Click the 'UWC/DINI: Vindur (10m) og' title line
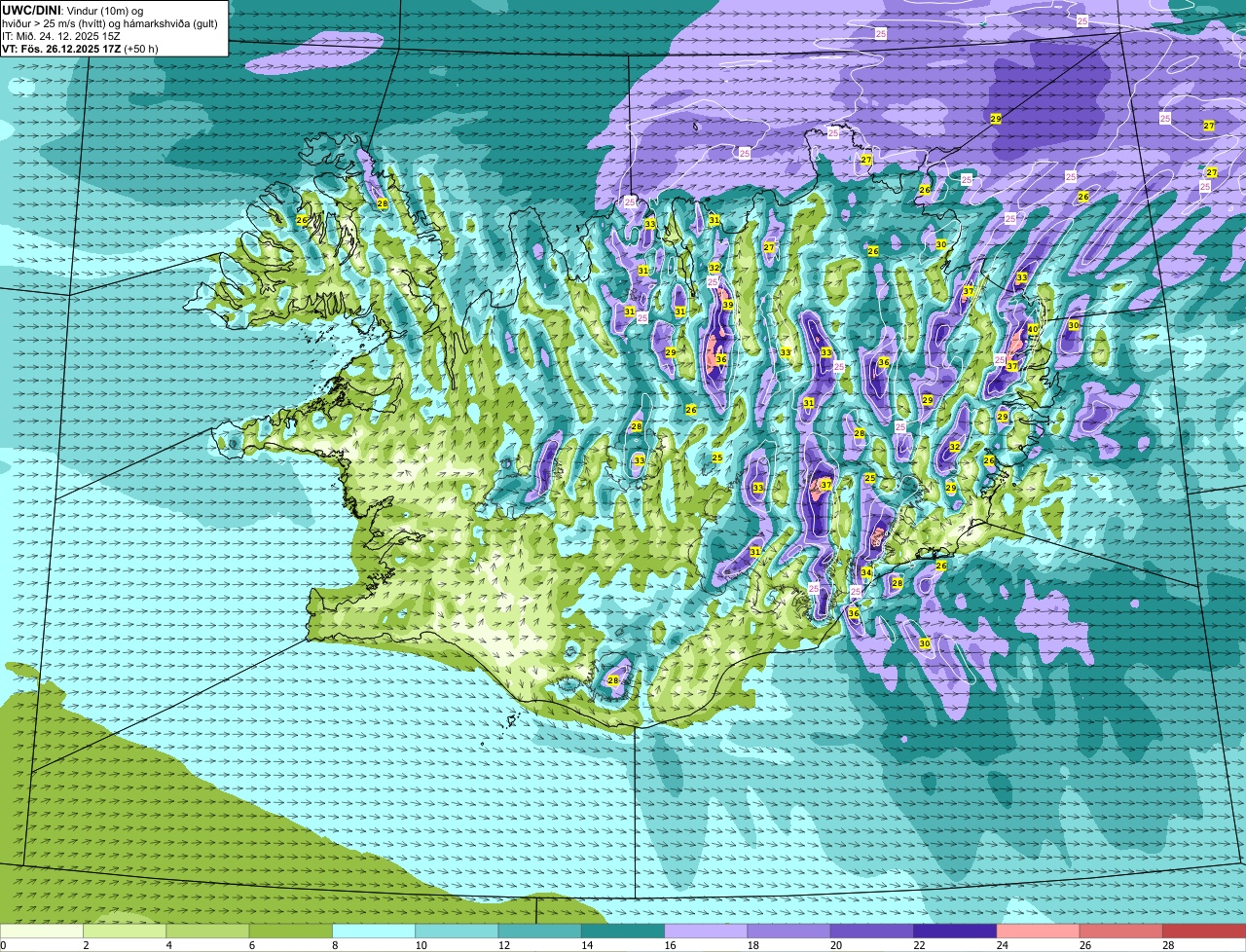1246x952 pixels. click(x=73, y=10)
